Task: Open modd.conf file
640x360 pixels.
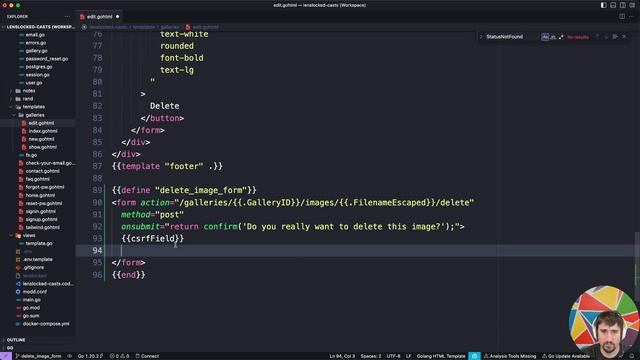Action: point(34,292)
